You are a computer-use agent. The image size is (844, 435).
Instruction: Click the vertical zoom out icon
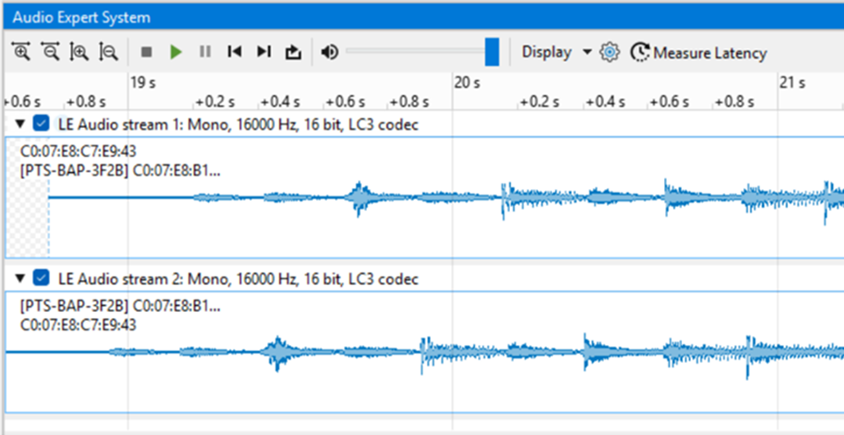point(109,52)
